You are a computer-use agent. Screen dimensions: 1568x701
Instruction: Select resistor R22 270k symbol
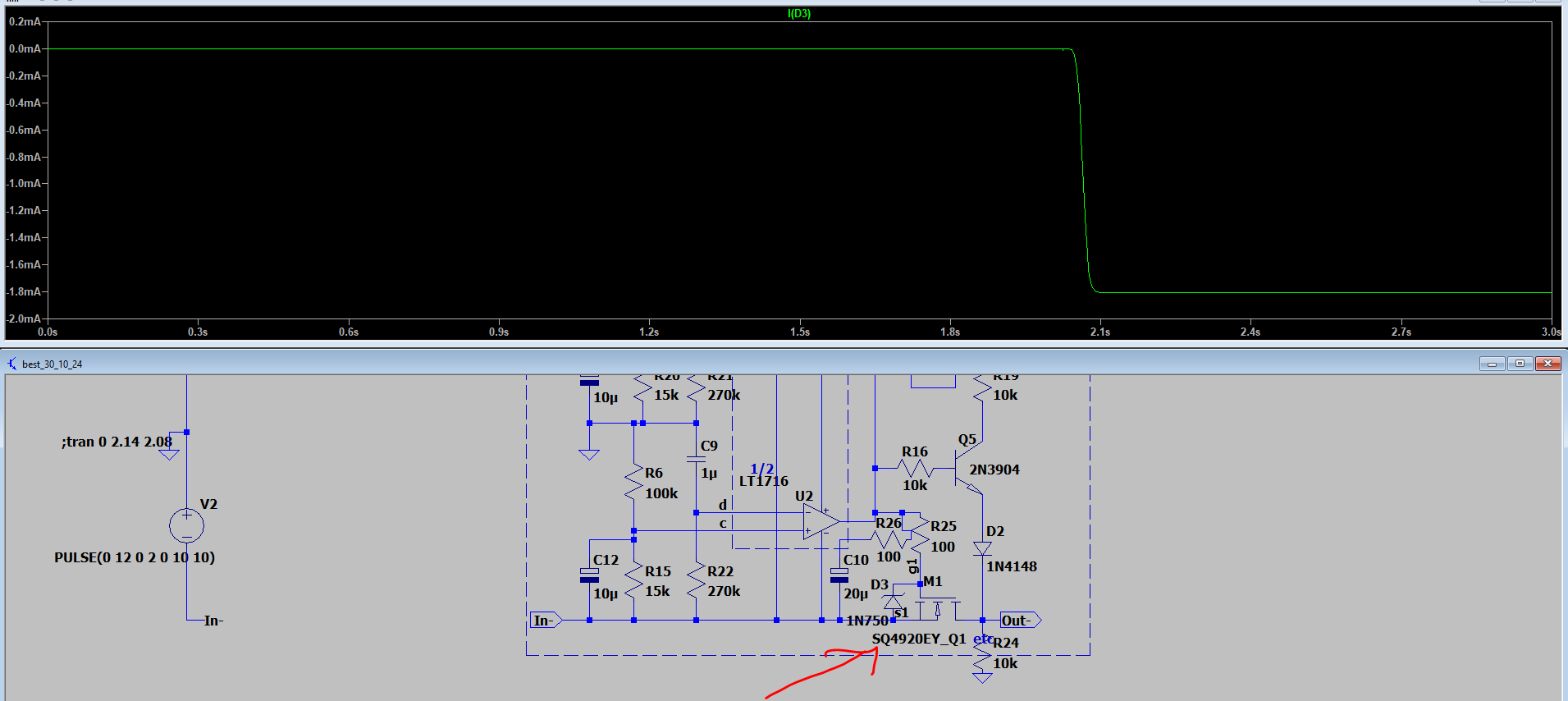[696, 581]
